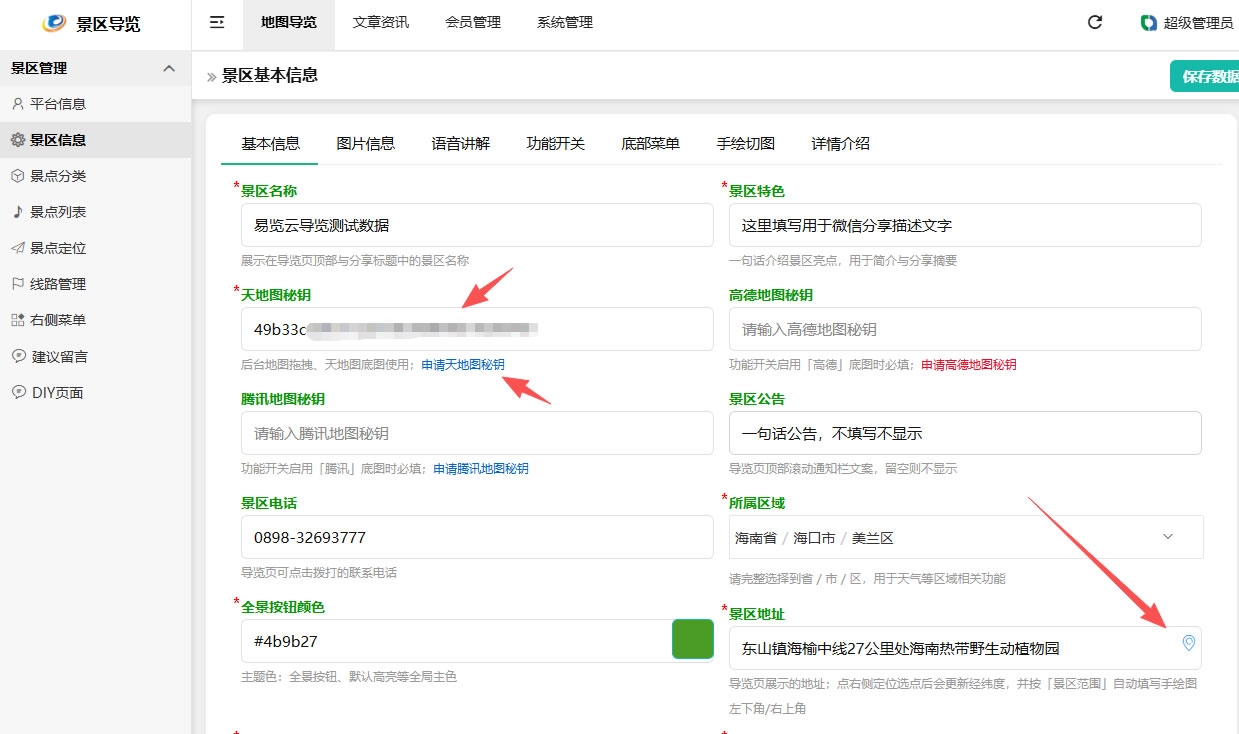Click the location pin icon in 景区地址
Image resolution: width=1239 pixels, height=734 pixels.
coord(1189,643)
